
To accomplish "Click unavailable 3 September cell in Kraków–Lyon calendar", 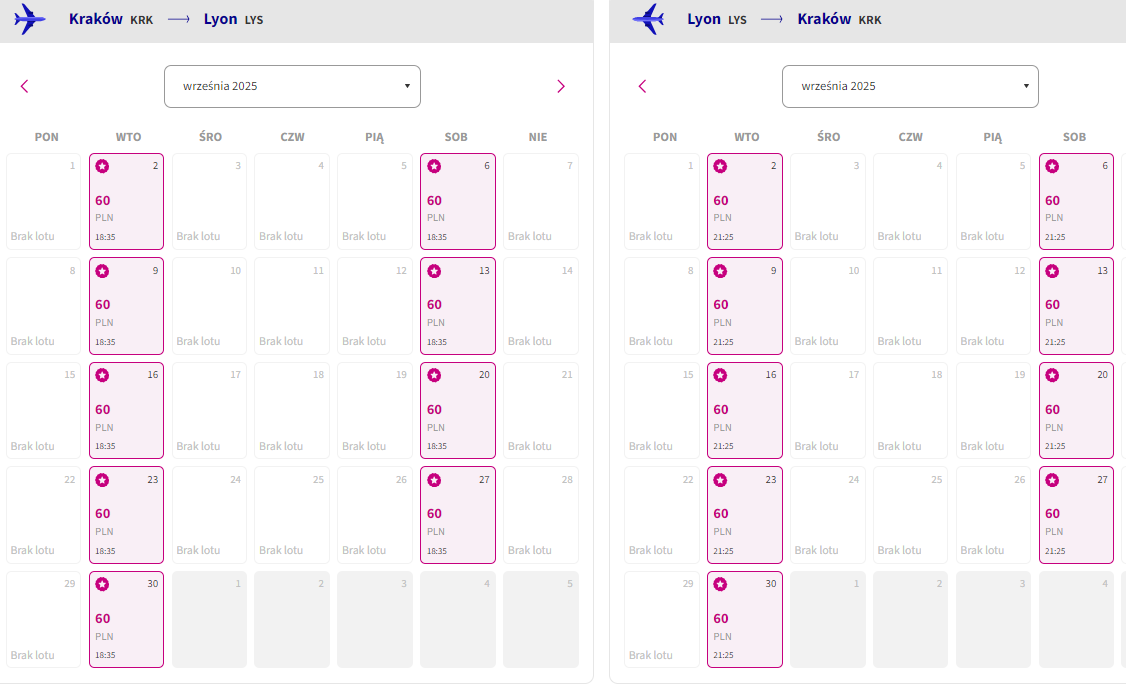I will tap(210, 202).
